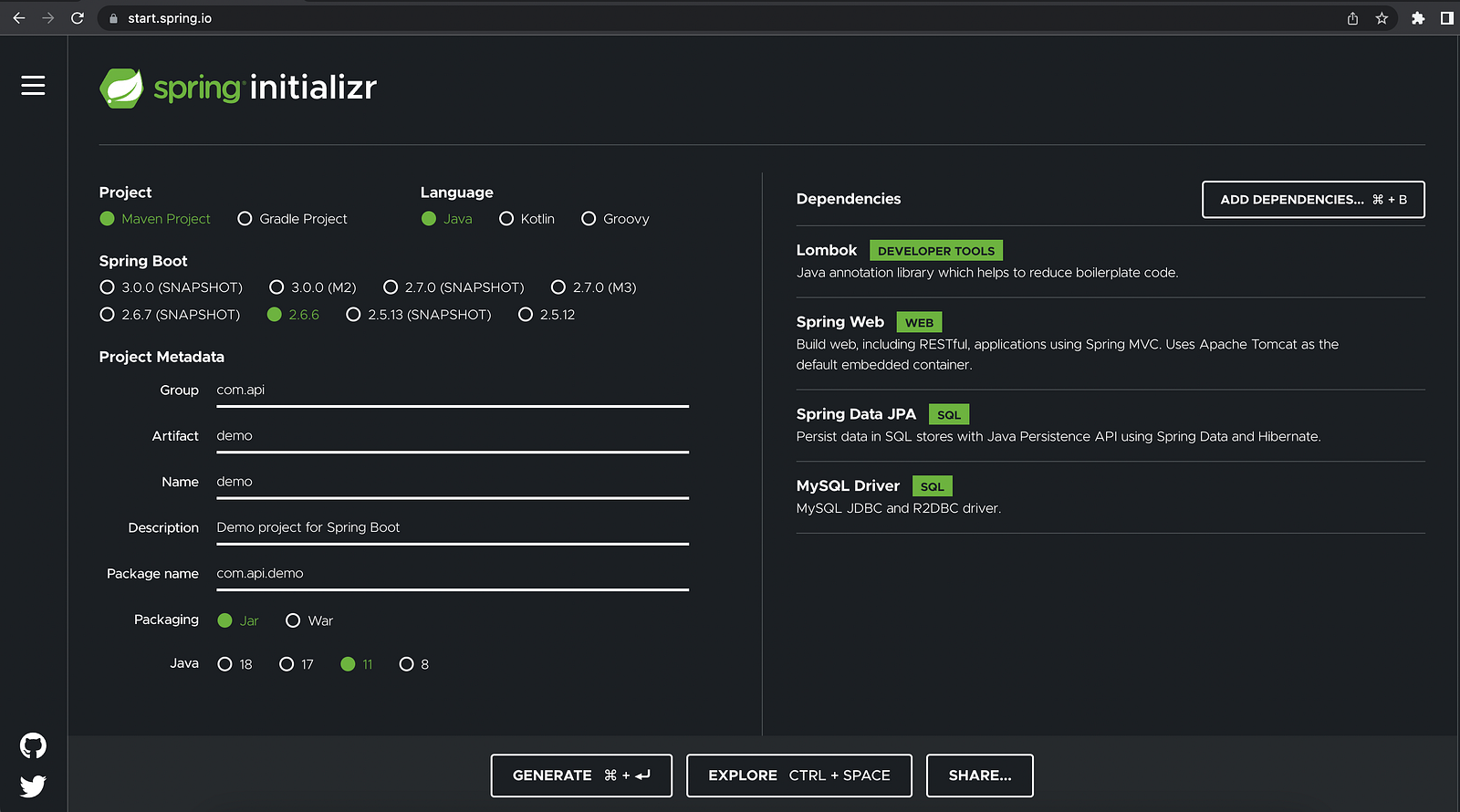The height and width of the screenshot is (812, 1460).
Task: Select Java version 18
Action: pyautogui.click(x=235, y=664)
